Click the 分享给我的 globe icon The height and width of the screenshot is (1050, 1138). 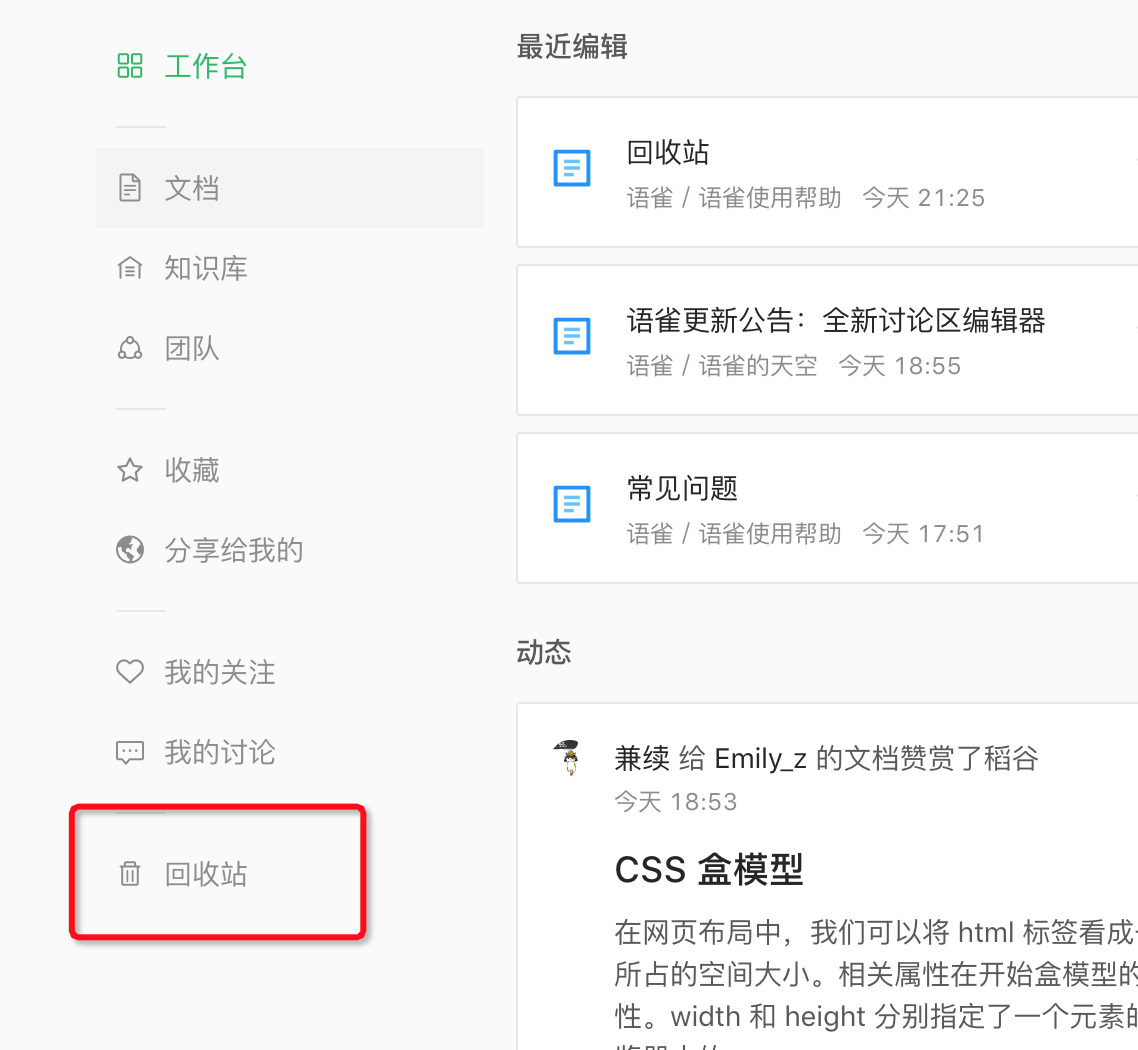[x=130, y=550]
